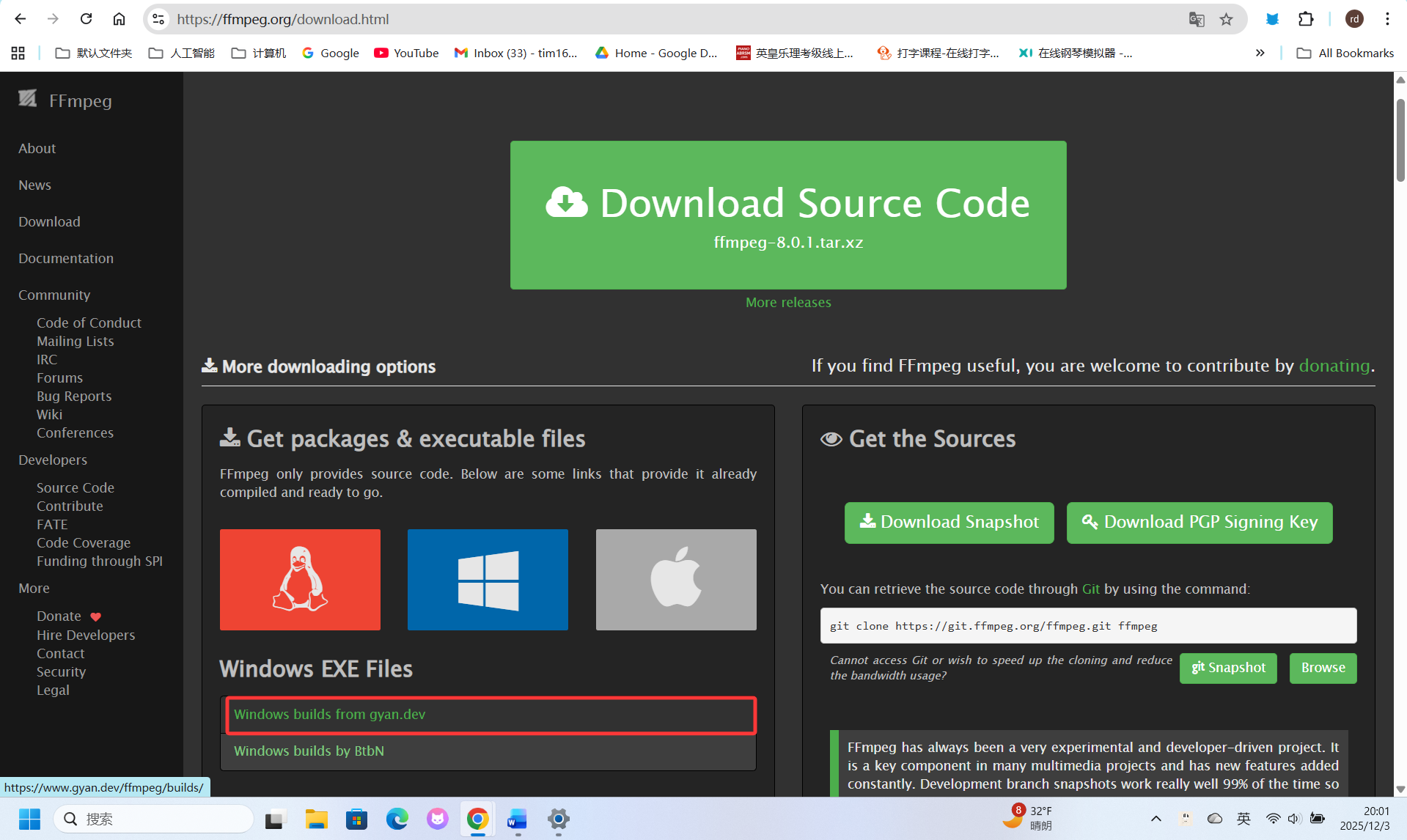Show hidden system tray icons

[1156, 819]
